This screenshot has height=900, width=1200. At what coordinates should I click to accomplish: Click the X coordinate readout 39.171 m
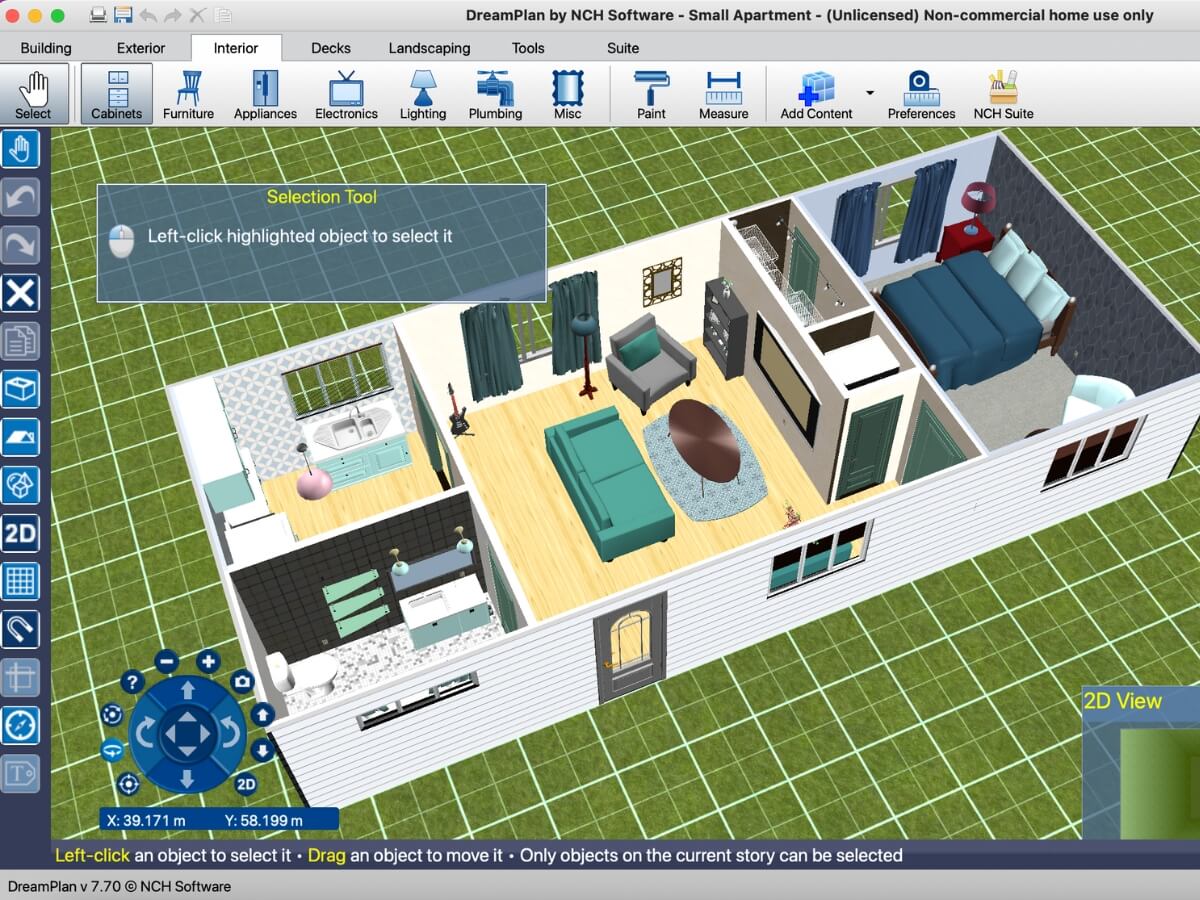(148, 820)
